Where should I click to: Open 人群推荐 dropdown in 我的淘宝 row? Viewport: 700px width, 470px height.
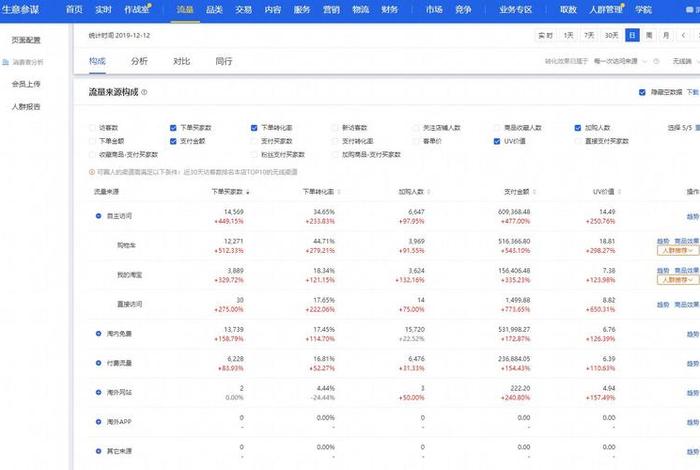[678, 280]
